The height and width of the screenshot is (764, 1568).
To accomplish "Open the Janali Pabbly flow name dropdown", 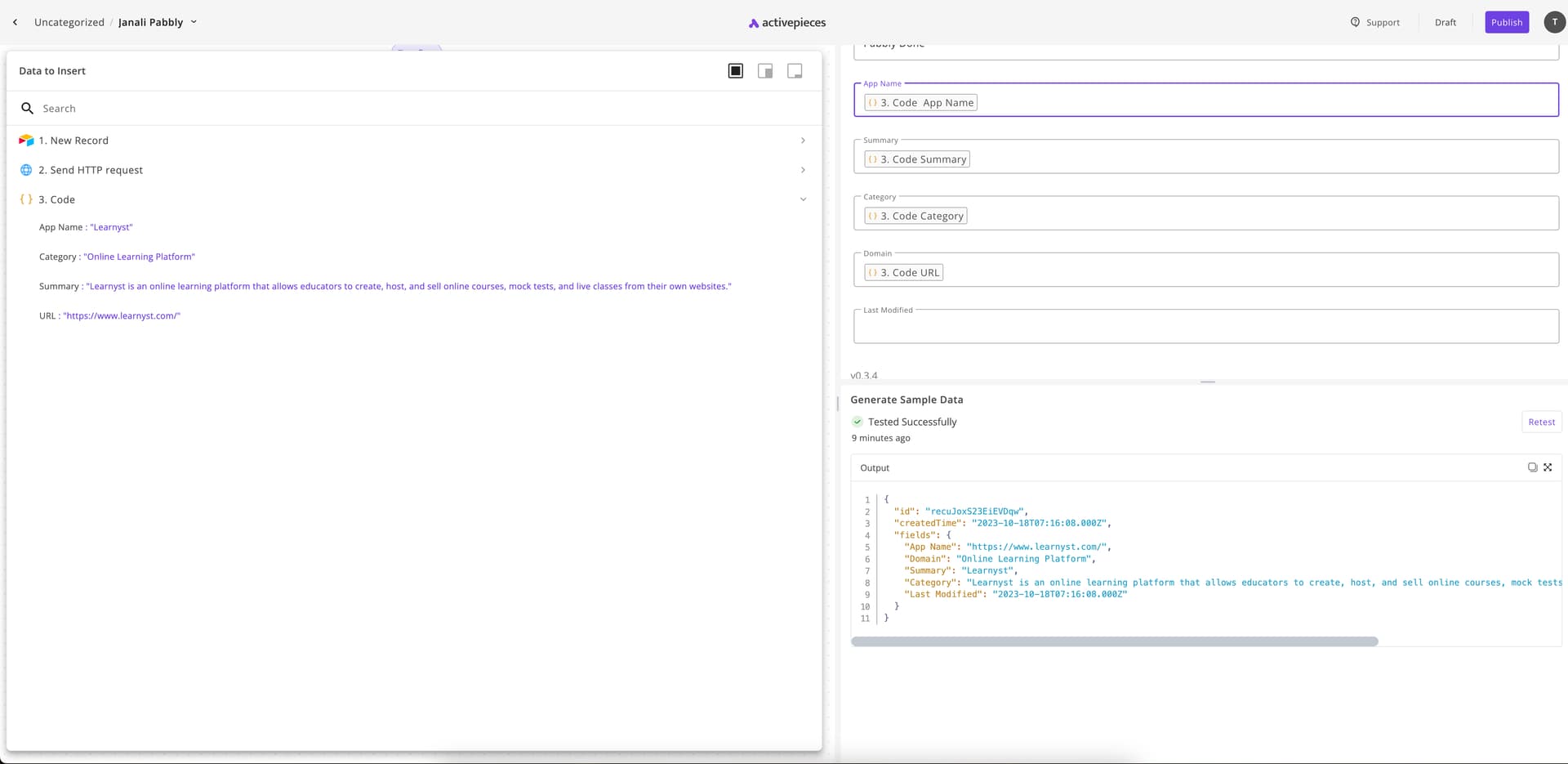I will [194, 22].
